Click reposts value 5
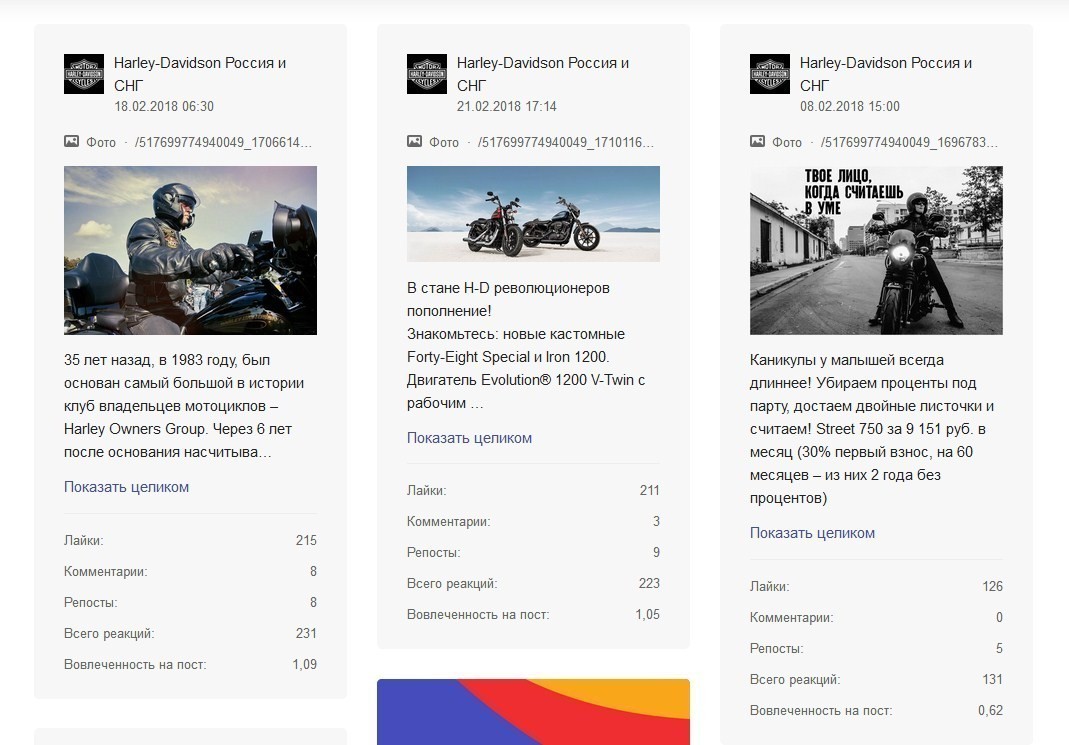Viewport: 1069px width, 745px height. [x=999, y=648]
